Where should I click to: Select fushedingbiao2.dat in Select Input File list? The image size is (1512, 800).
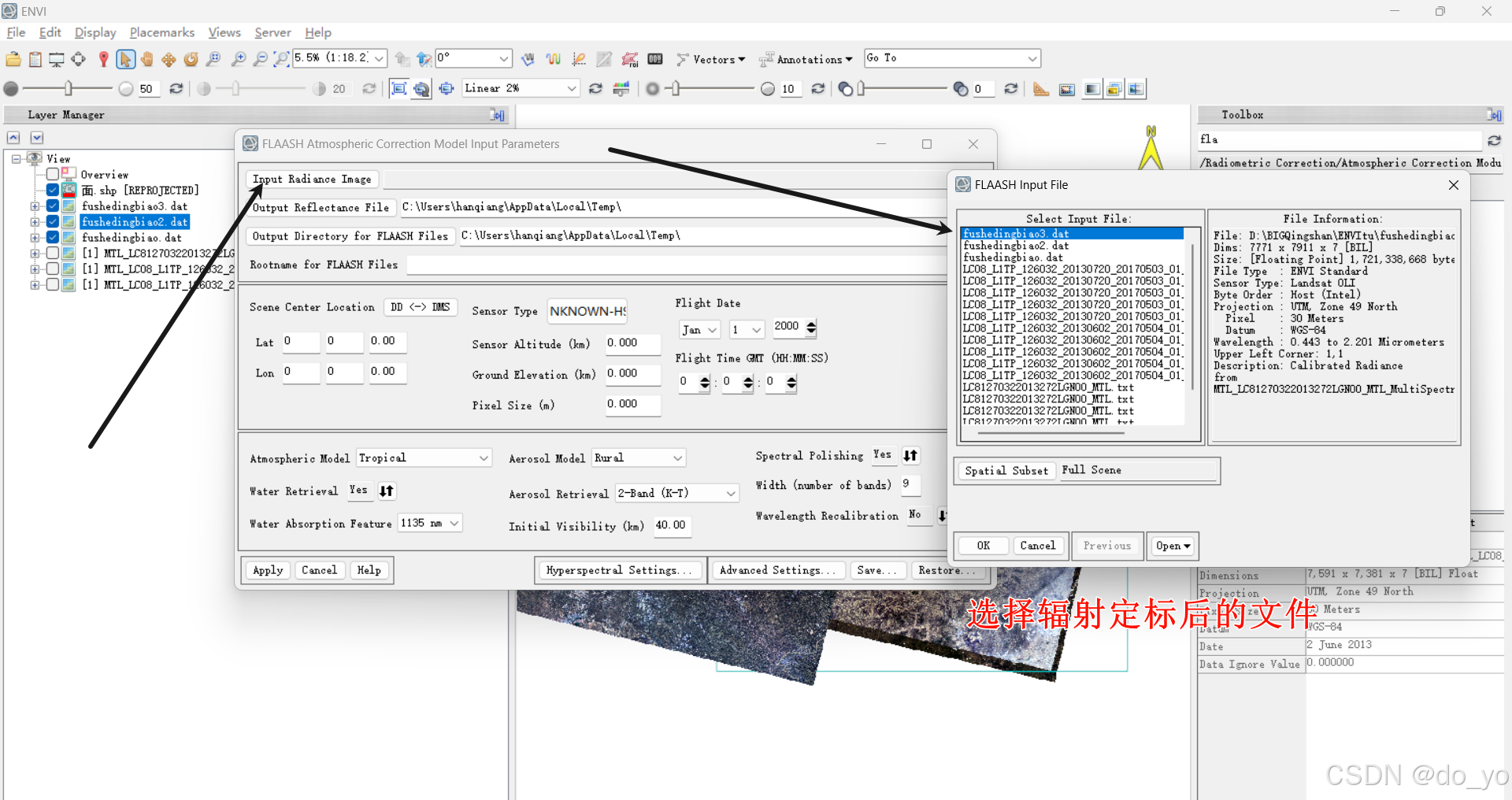[1072, 246]
